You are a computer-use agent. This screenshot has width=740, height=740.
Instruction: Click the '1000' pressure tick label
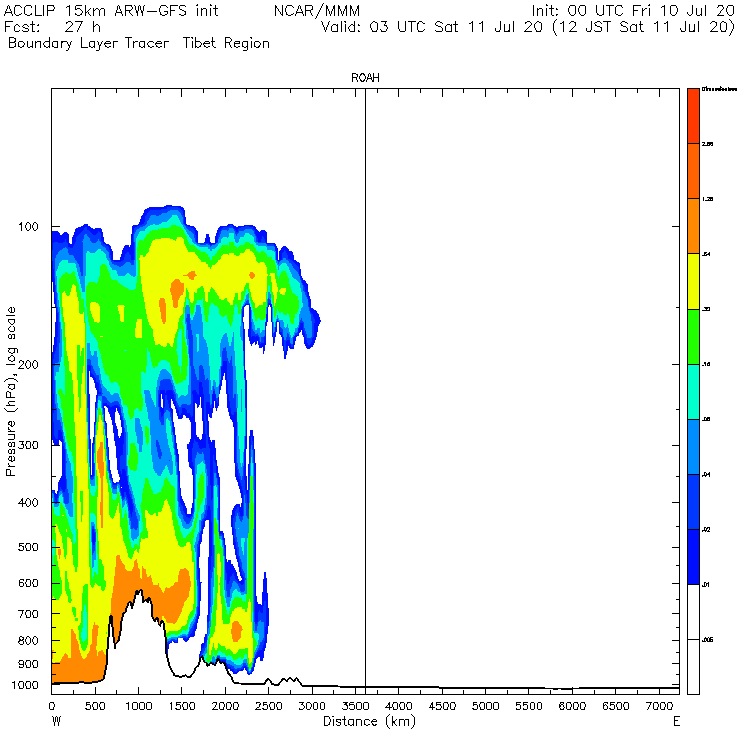coord(25,685)
